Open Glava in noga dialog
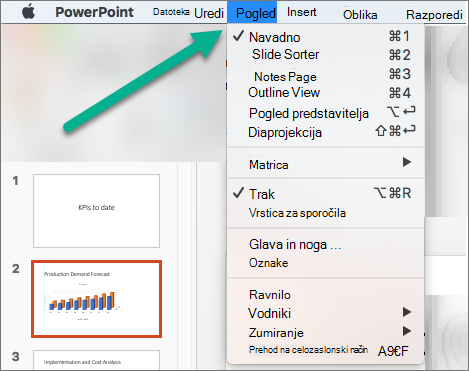This screenshot has width=469, height=371. [325, 245]
